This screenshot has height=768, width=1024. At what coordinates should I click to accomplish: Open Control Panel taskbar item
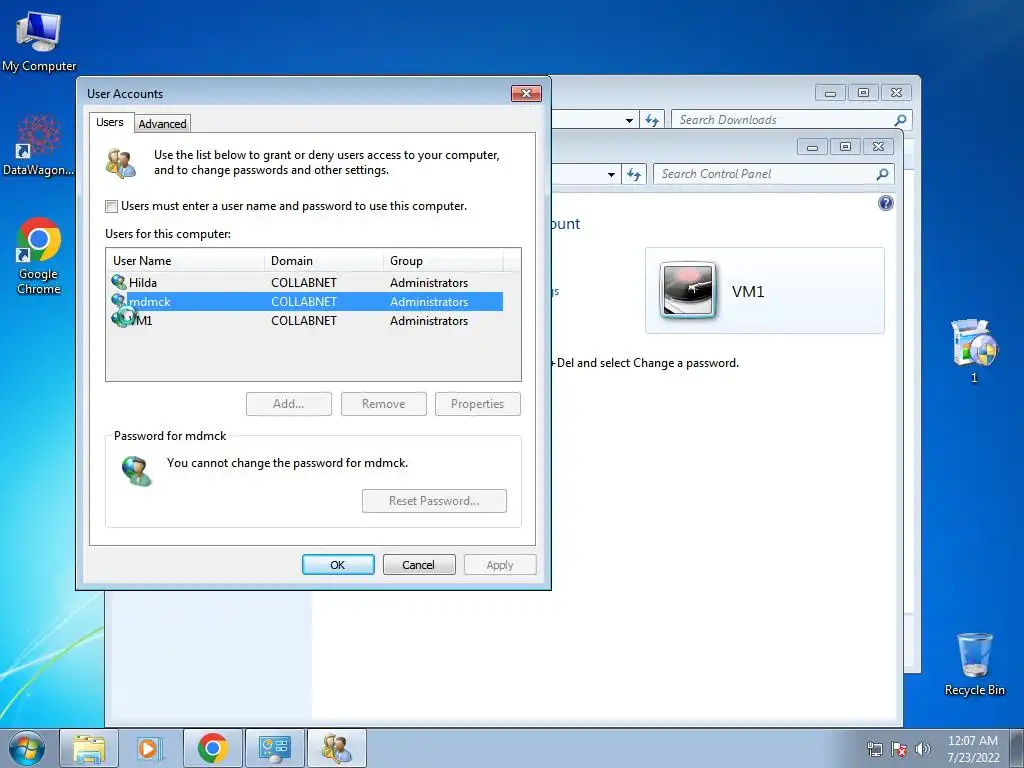(x=274, y=748)
